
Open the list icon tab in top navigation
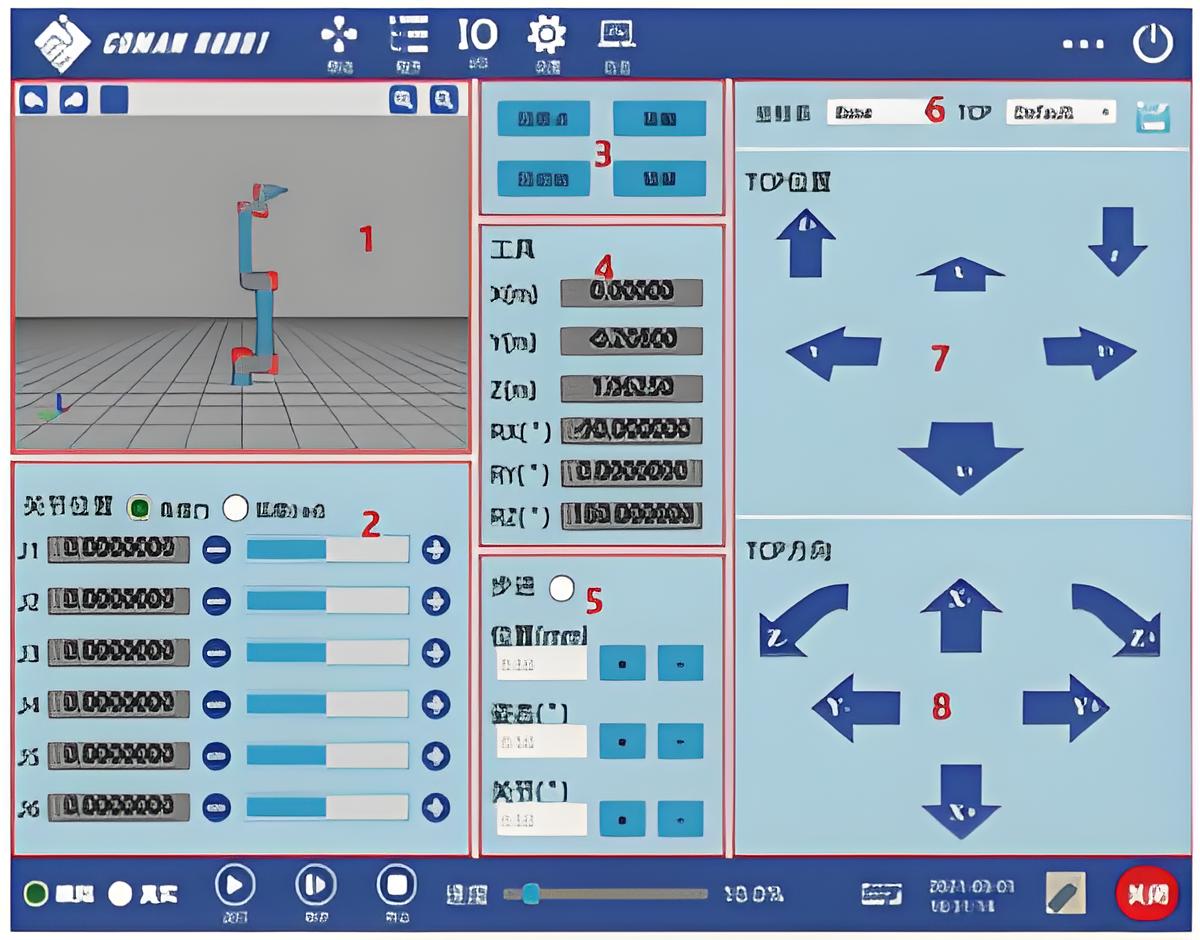click(x=408, y=38)
